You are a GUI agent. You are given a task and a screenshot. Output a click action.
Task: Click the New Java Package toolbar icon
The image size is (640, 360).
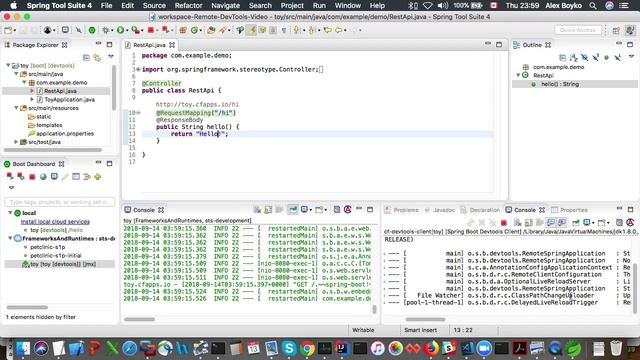coord(183,30)
